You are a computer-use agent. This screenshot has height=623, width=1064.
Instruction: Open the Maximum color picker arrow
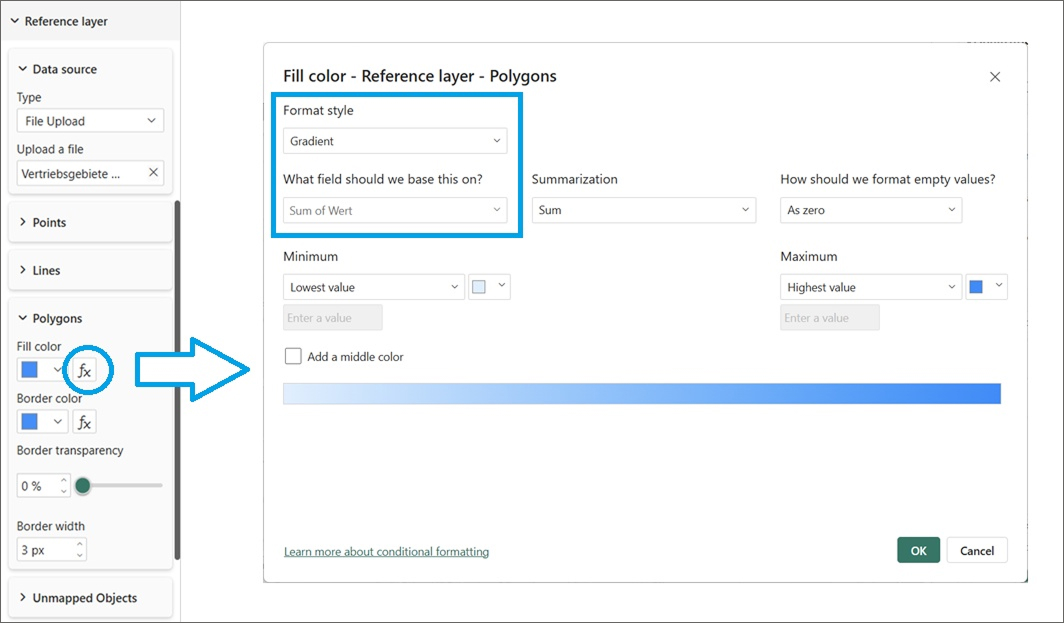coord(1000,286)
